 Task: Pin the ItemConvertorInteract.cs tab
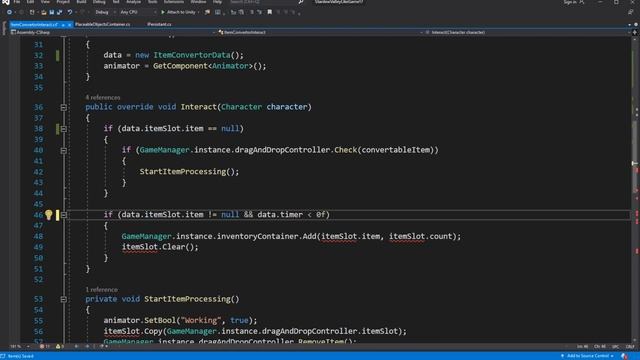point(63,25)
